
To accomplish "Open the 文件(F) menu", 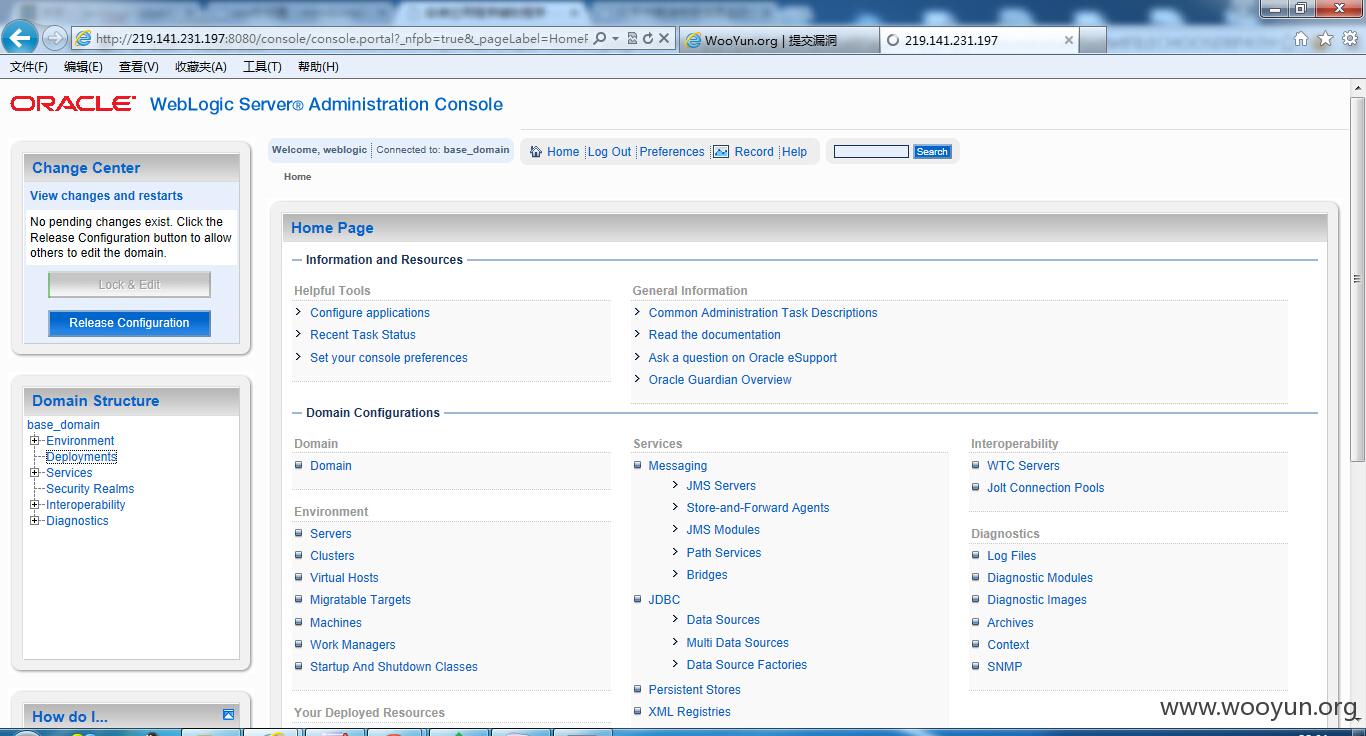I will point(29,67).
